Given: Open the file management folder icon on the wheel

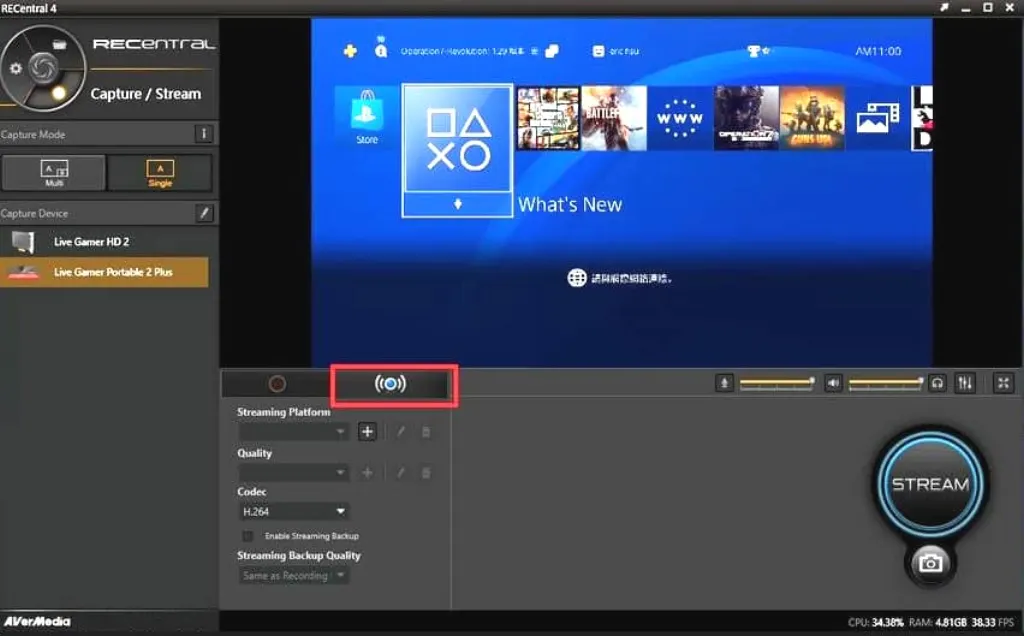Looking at the screenshot, I should [x=59, y=44].
